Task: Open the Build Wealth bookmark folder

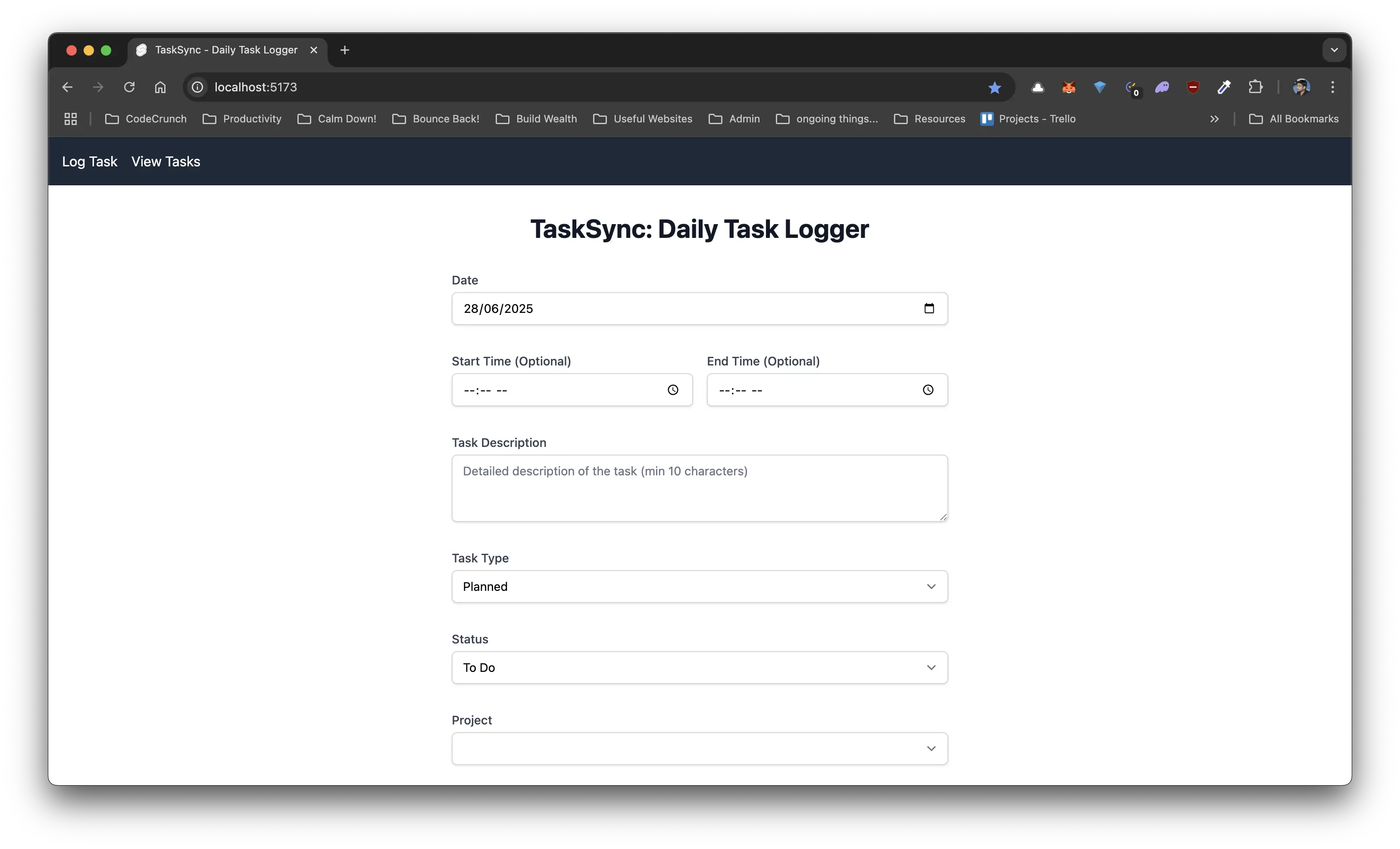Action: (536, 119)
